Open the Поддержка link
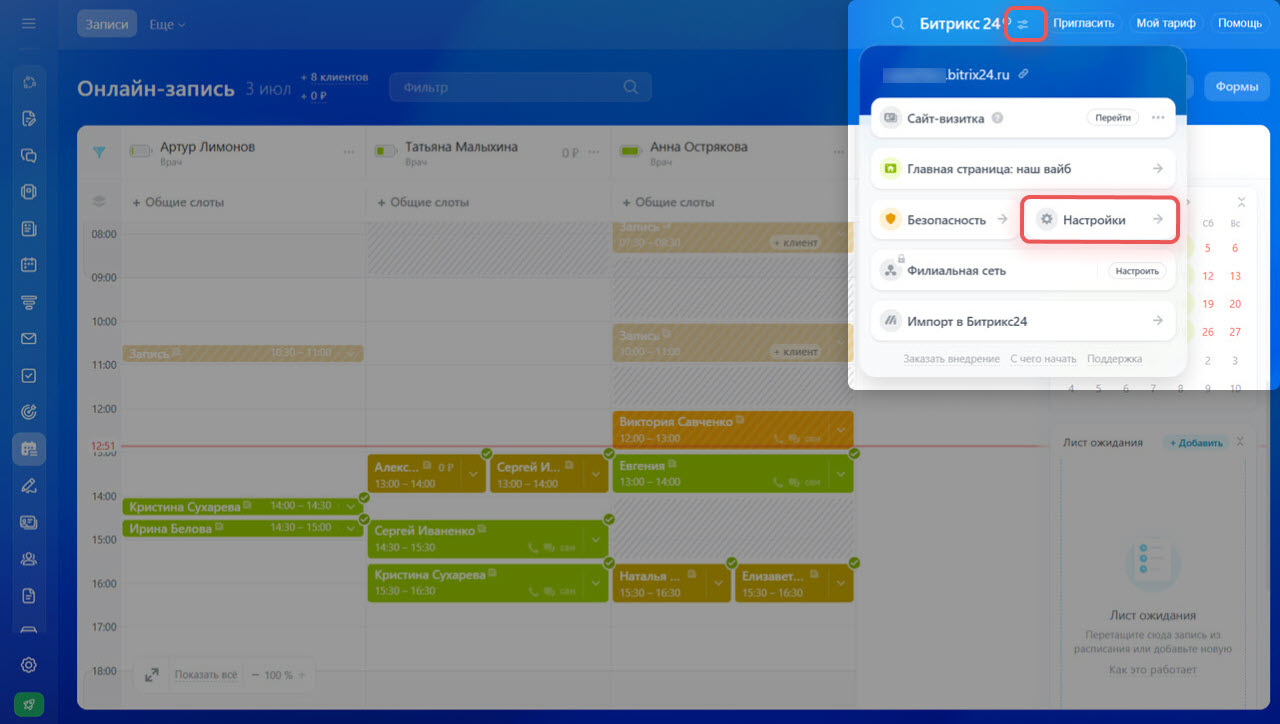This screenshot has width=1280, height=724. 1114,359
